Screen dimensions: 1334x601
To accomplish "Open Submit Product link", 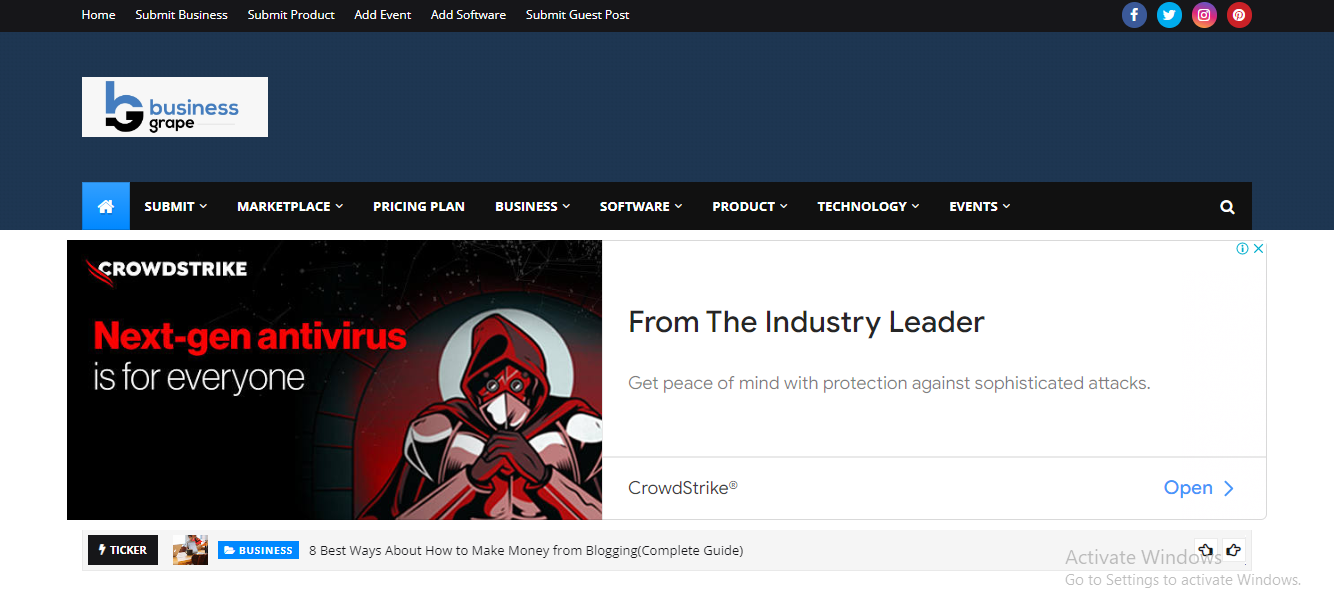I will coord(291,15).
